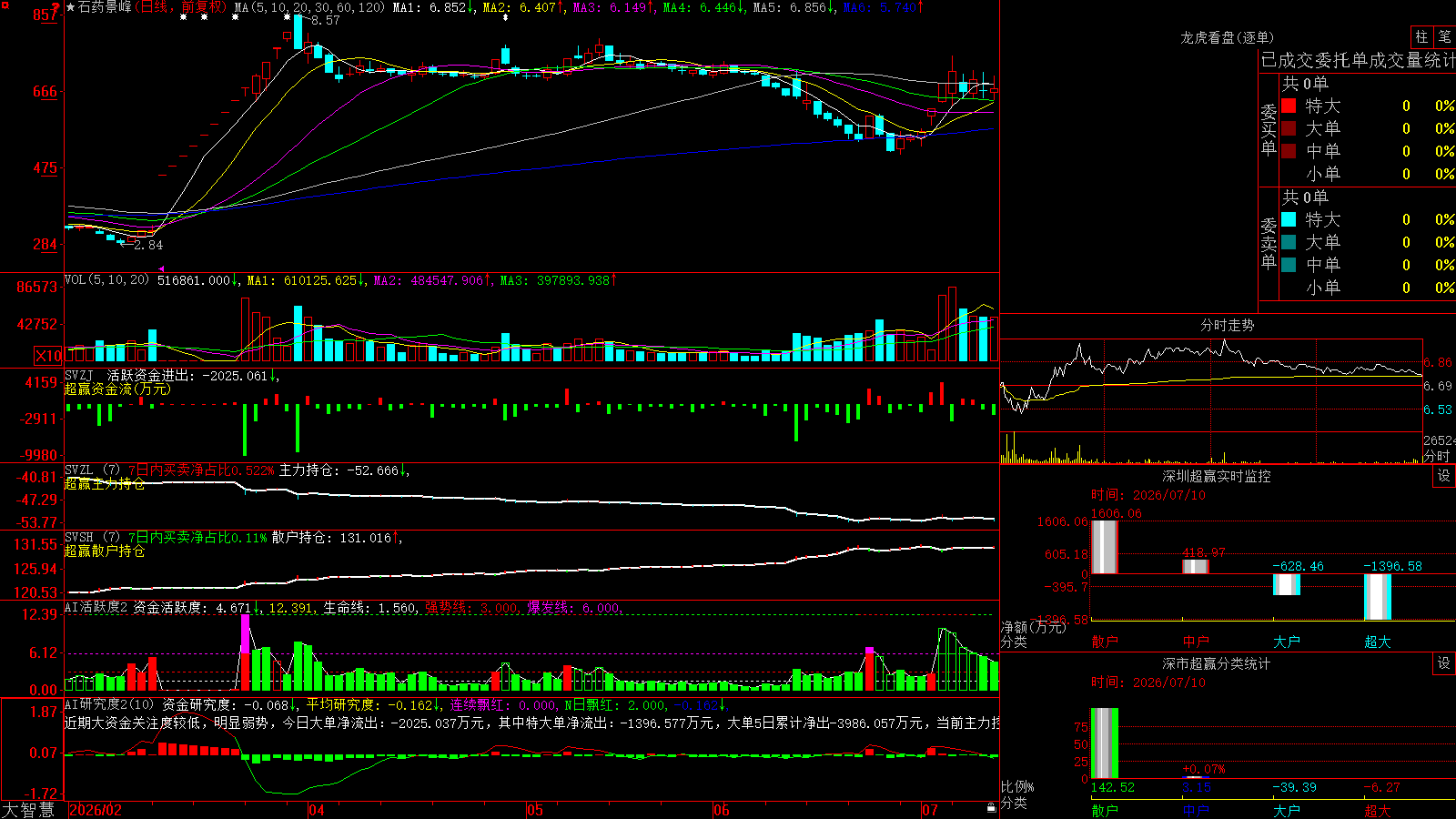
Task: Click the 06 month marker on the time axis
Action: tap(722, 810)
